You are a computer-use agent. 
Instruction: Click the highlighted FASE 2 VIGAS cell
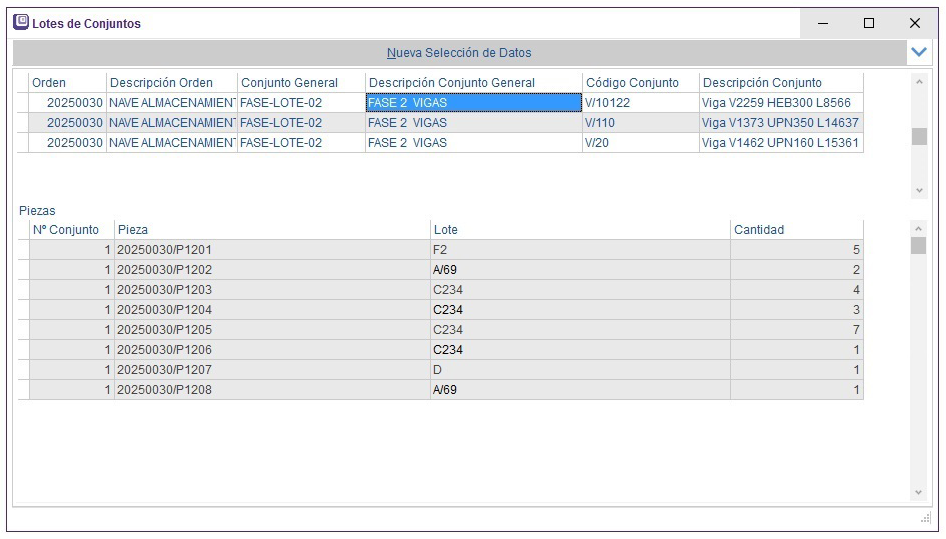473,103
